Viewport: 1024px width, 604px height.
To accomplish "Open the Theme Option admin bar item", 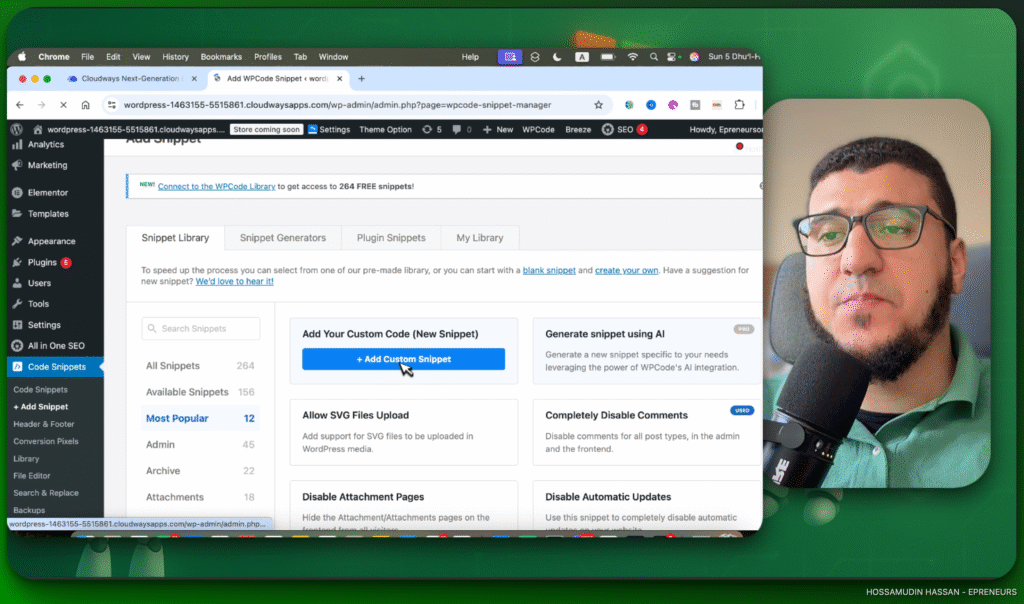I will (385, 129).
